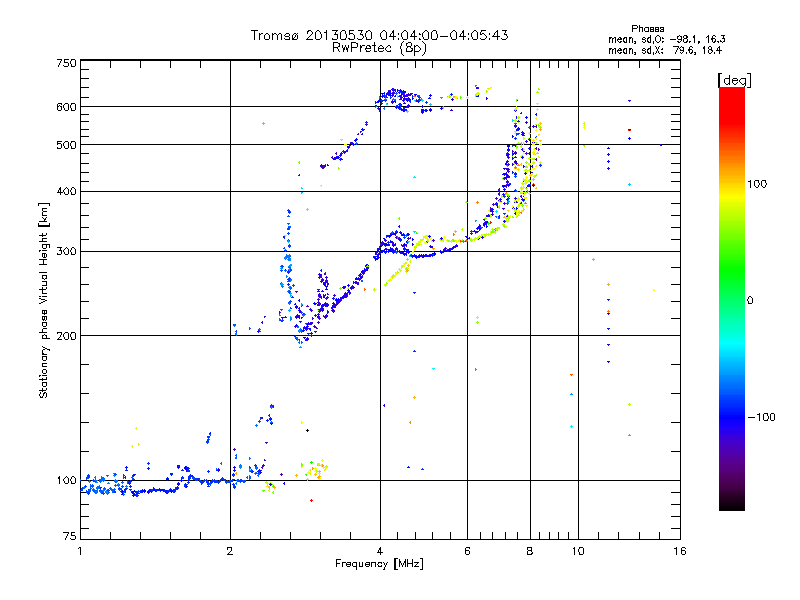Click the '[deg]' colorbar unit label

click(x=734, y=80)
